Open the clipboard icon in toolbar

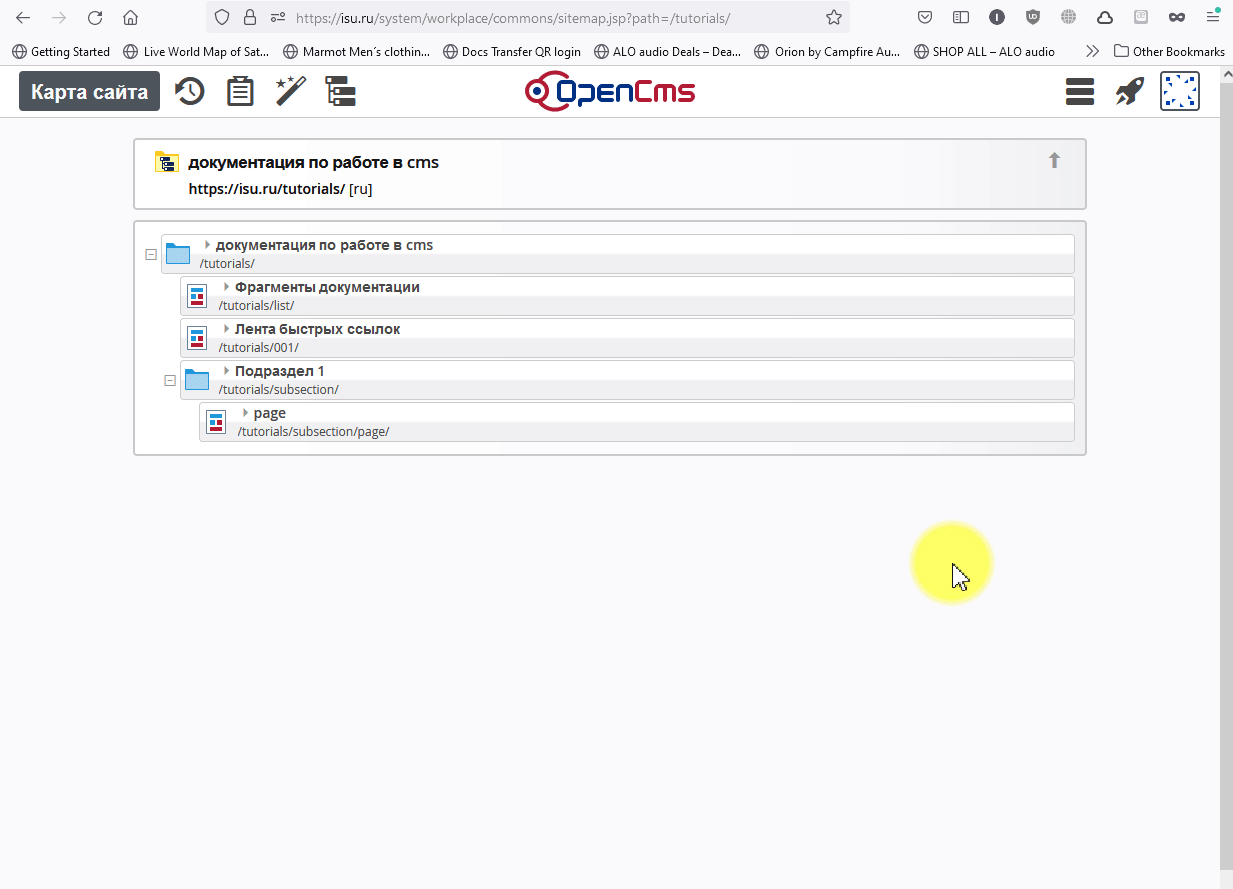pos(240,92)
